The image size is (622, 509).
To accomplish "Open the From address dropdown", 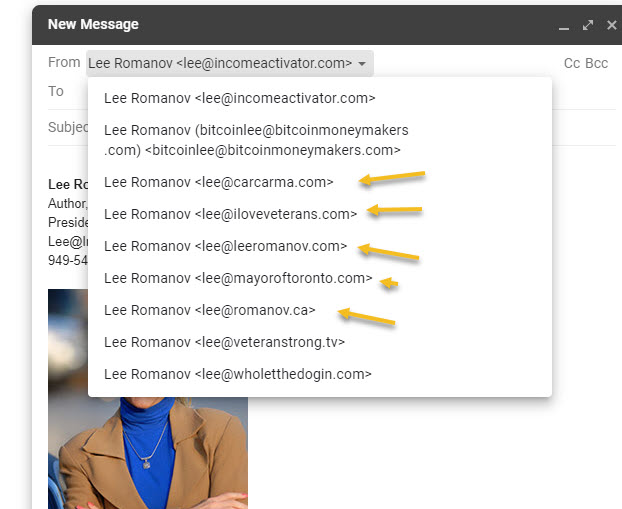I will tap(230, 63).
